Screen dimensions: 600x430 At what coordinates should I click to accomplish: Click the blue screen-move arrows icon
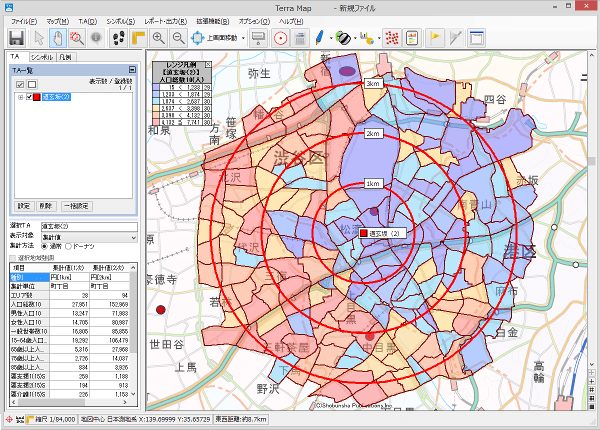click(197, 38)
